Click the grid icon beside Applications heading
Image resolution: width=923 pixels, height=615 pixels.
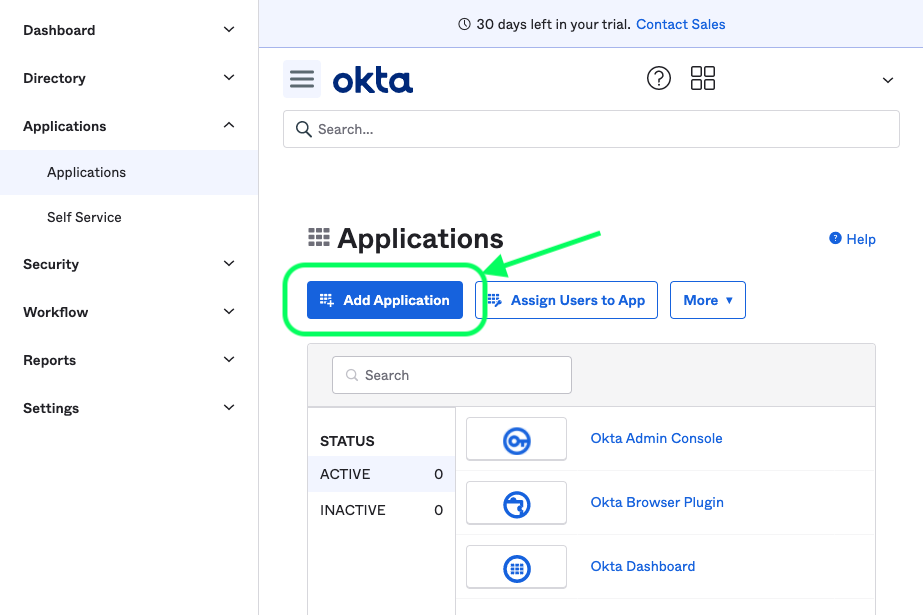pos(319,237)
